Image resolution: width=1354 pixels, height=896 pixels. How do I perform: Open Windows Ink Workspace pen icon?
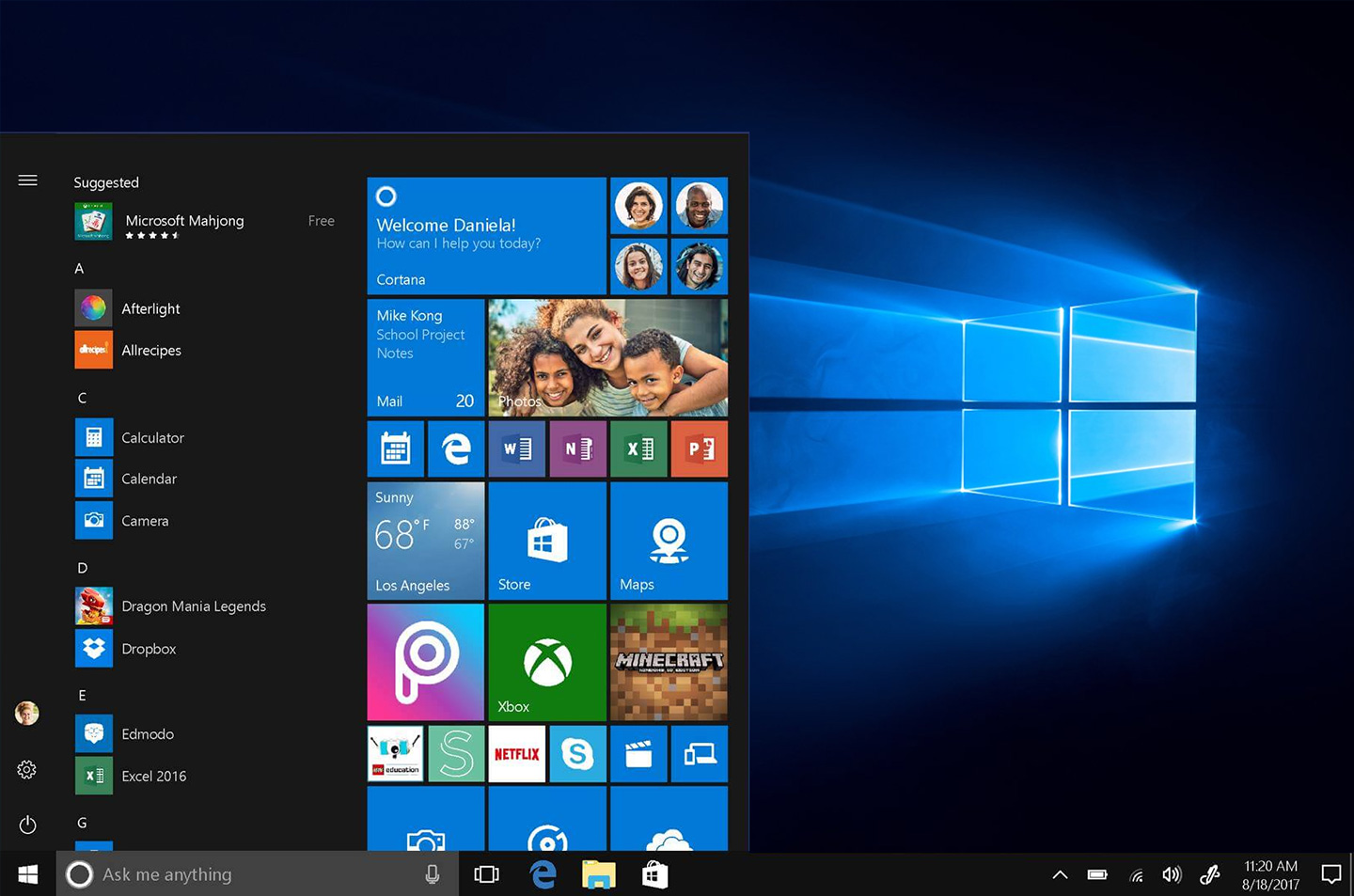click(x=1210, y=874)
